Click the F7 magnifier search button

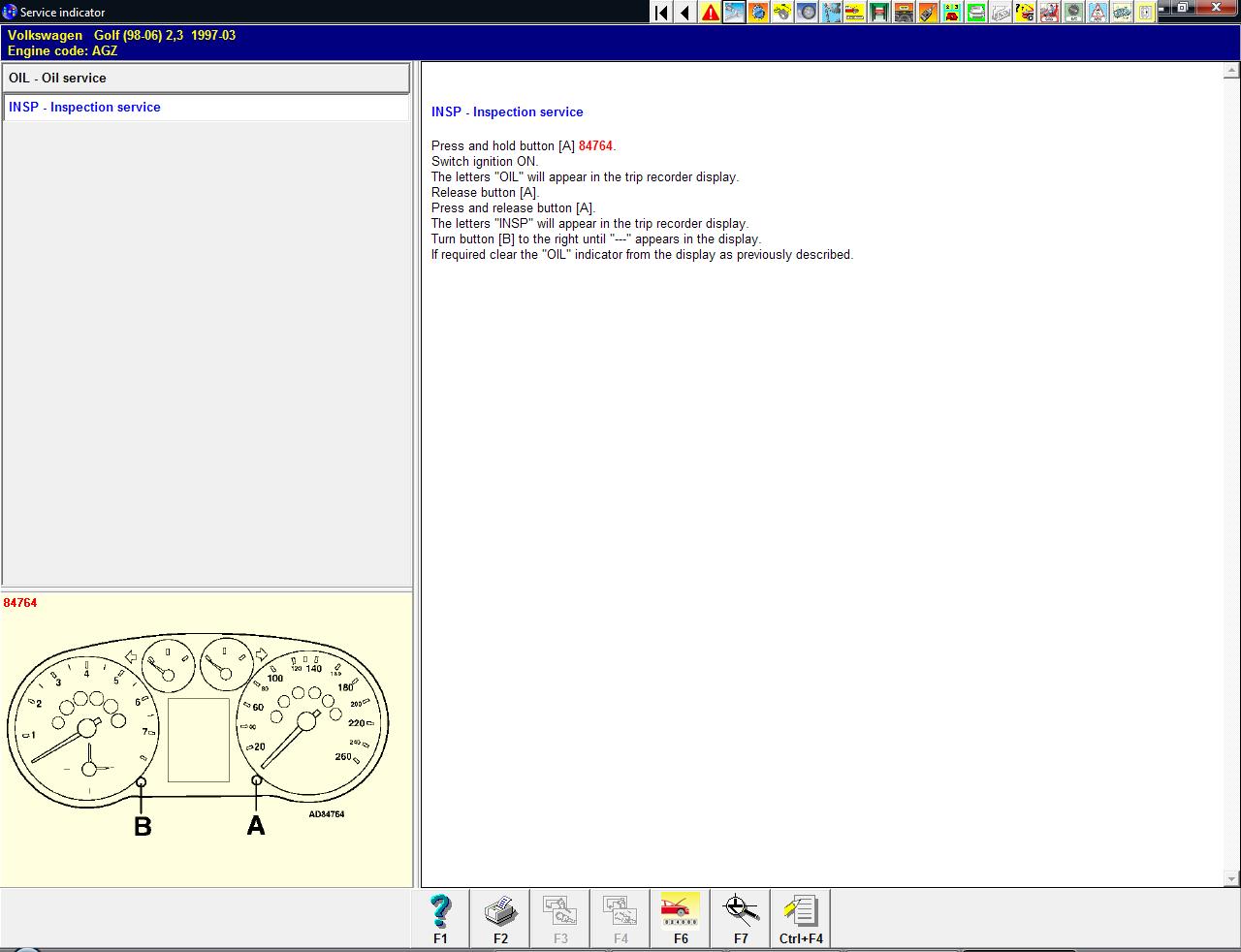tap(741, 918)
